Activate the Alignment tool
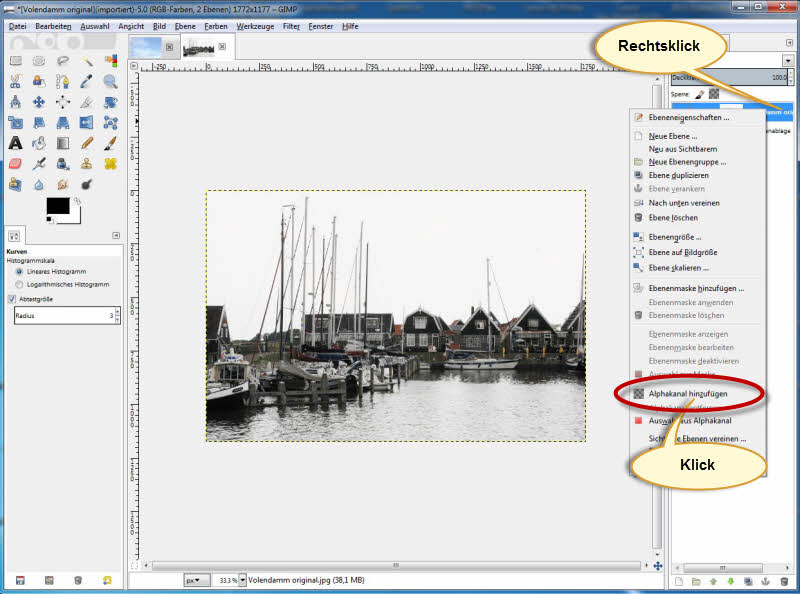Image resolution: width=800 pixels, height=594 pixels. 63,102
